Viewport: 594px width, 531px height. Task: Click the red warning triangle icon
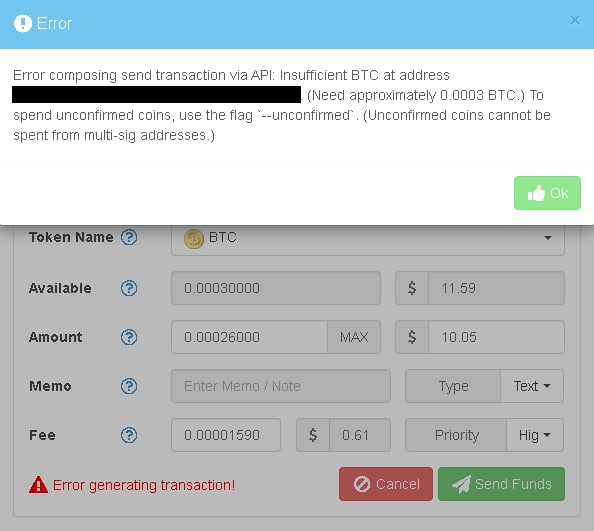pos(38,485)
